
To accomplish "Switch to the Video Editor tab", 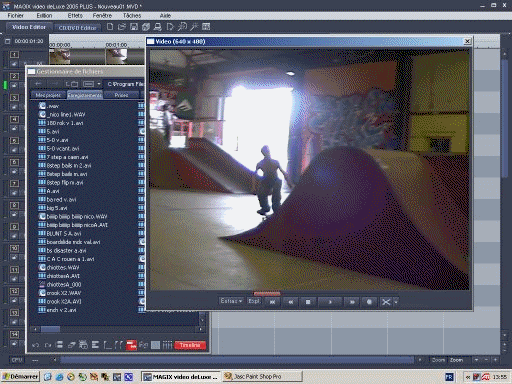I will tap(29, 27).
